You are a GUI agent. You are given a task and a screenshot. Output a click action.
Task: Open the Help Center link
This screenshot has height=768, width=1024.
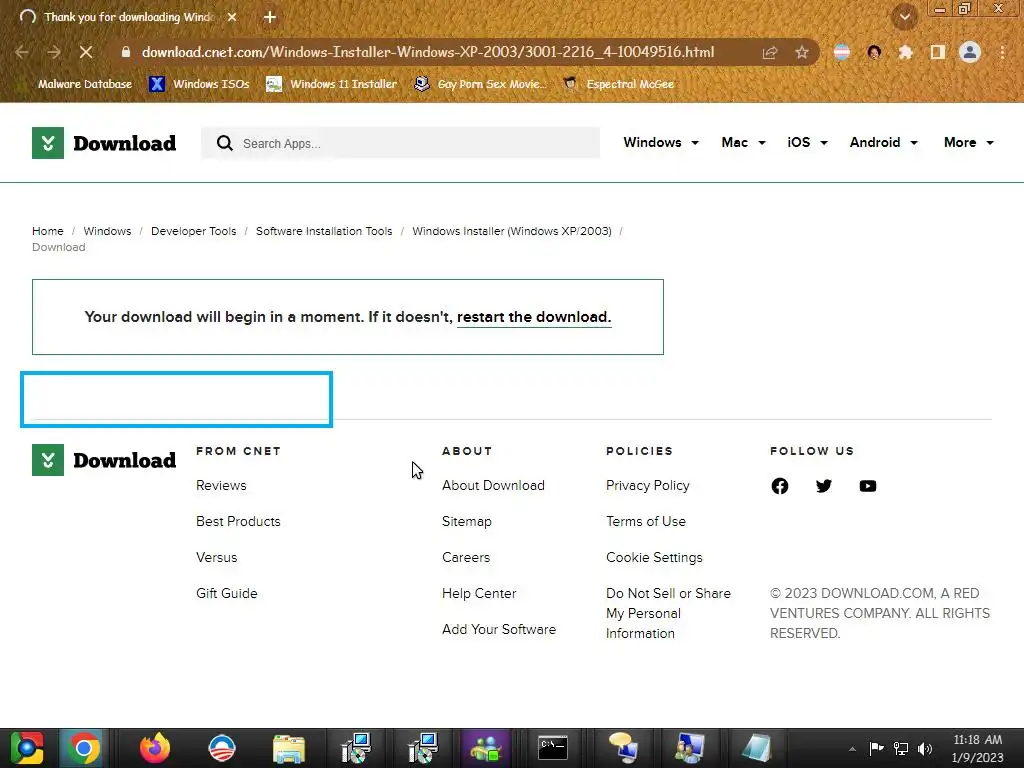(x=479, y=593)
